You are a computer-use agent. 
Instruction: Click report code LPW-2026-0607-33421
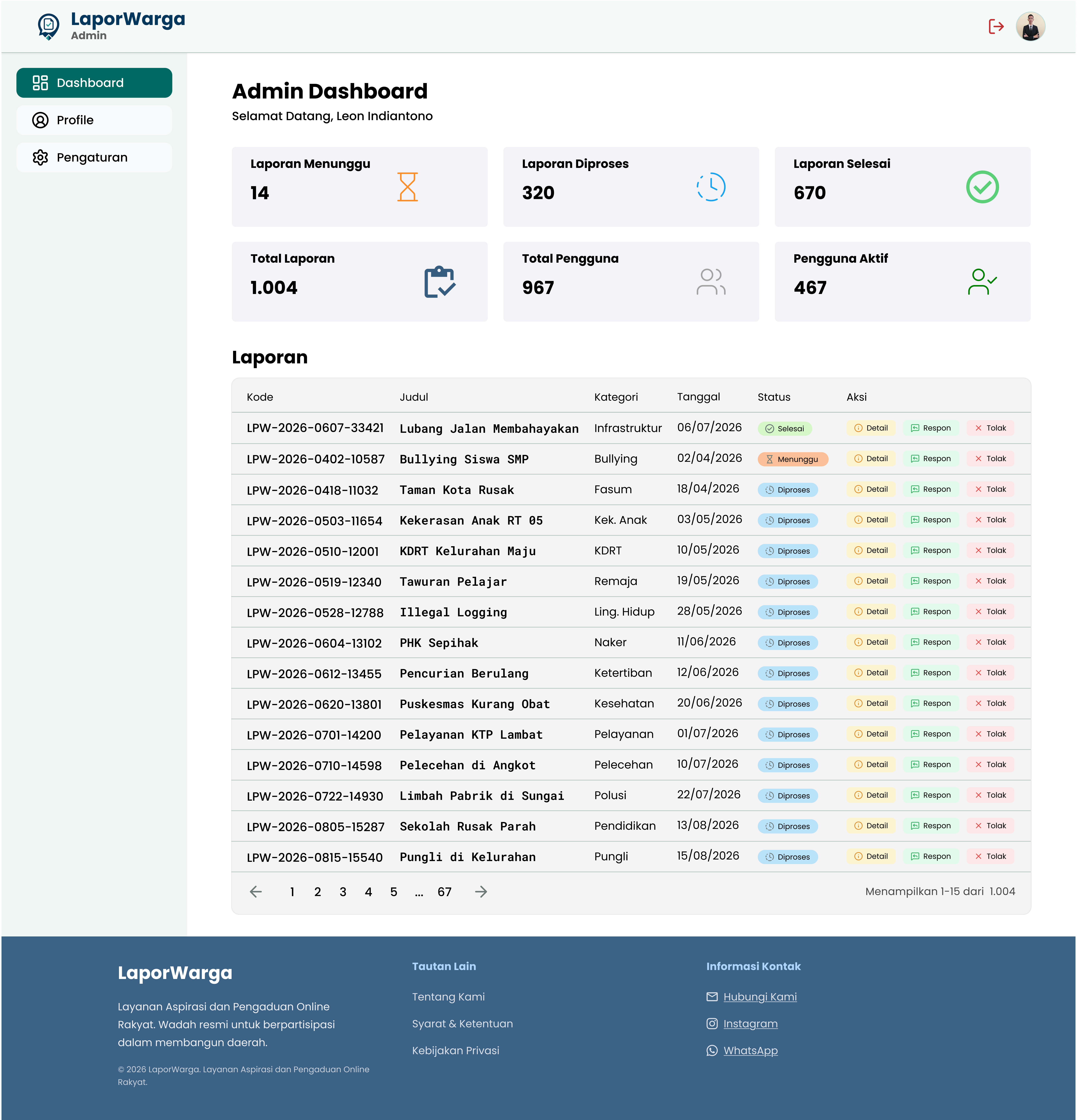coord(315,428)
